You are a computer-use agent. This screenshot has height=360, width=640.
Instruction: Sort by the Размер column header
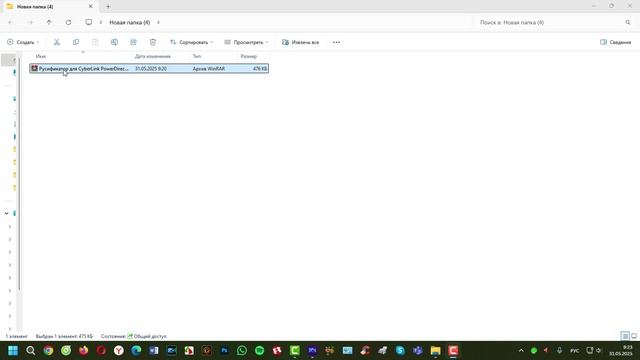pyautogui.click(x=253, y=56)
